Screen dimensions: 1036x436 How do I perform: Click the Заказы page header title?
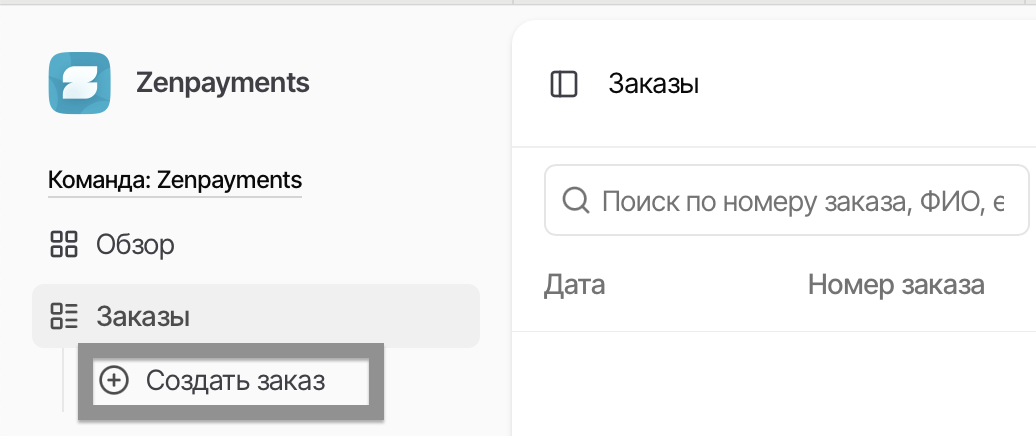[653, 84]
